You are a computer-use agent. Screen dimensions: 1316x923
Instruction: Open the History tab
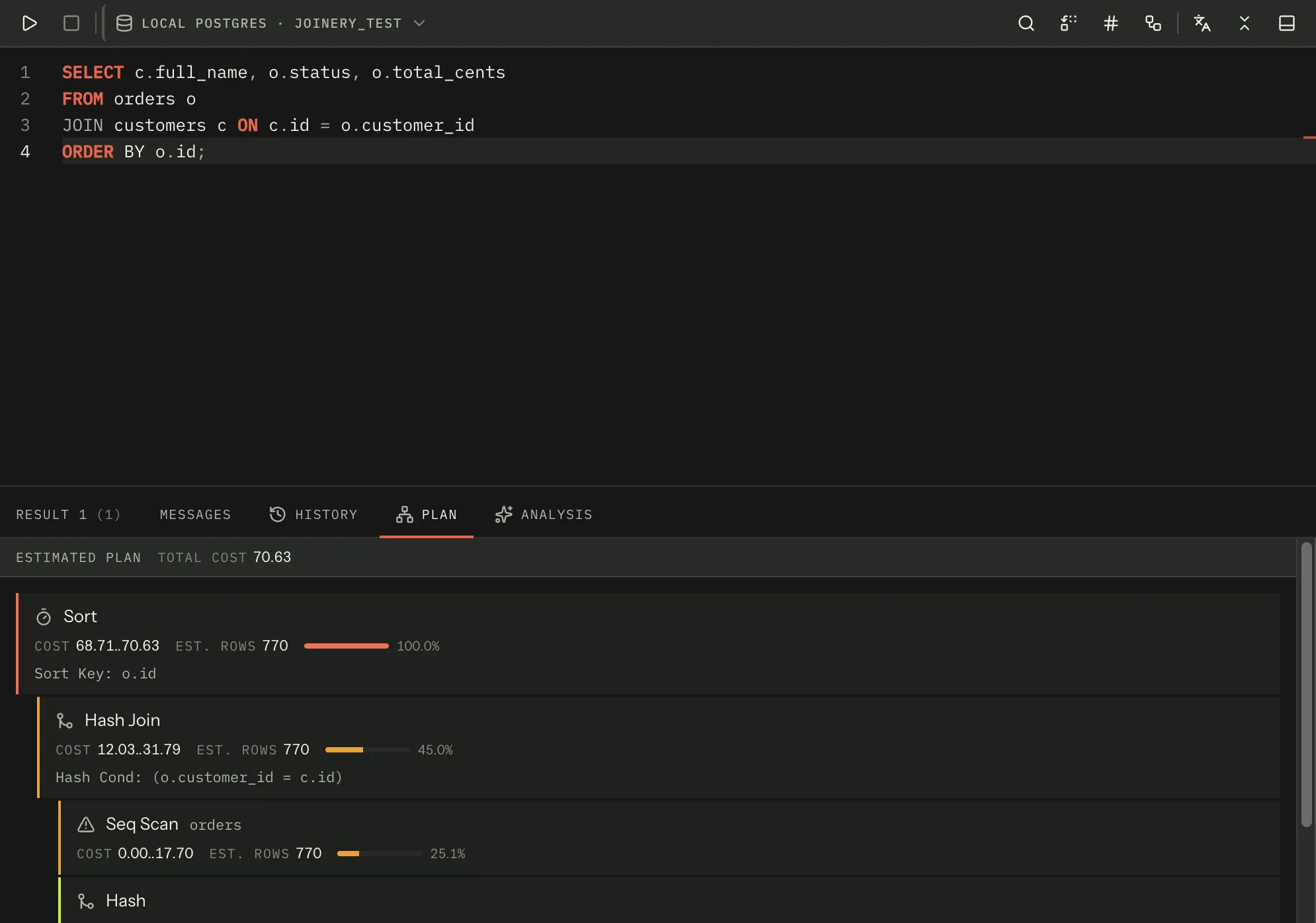point(313,514)
